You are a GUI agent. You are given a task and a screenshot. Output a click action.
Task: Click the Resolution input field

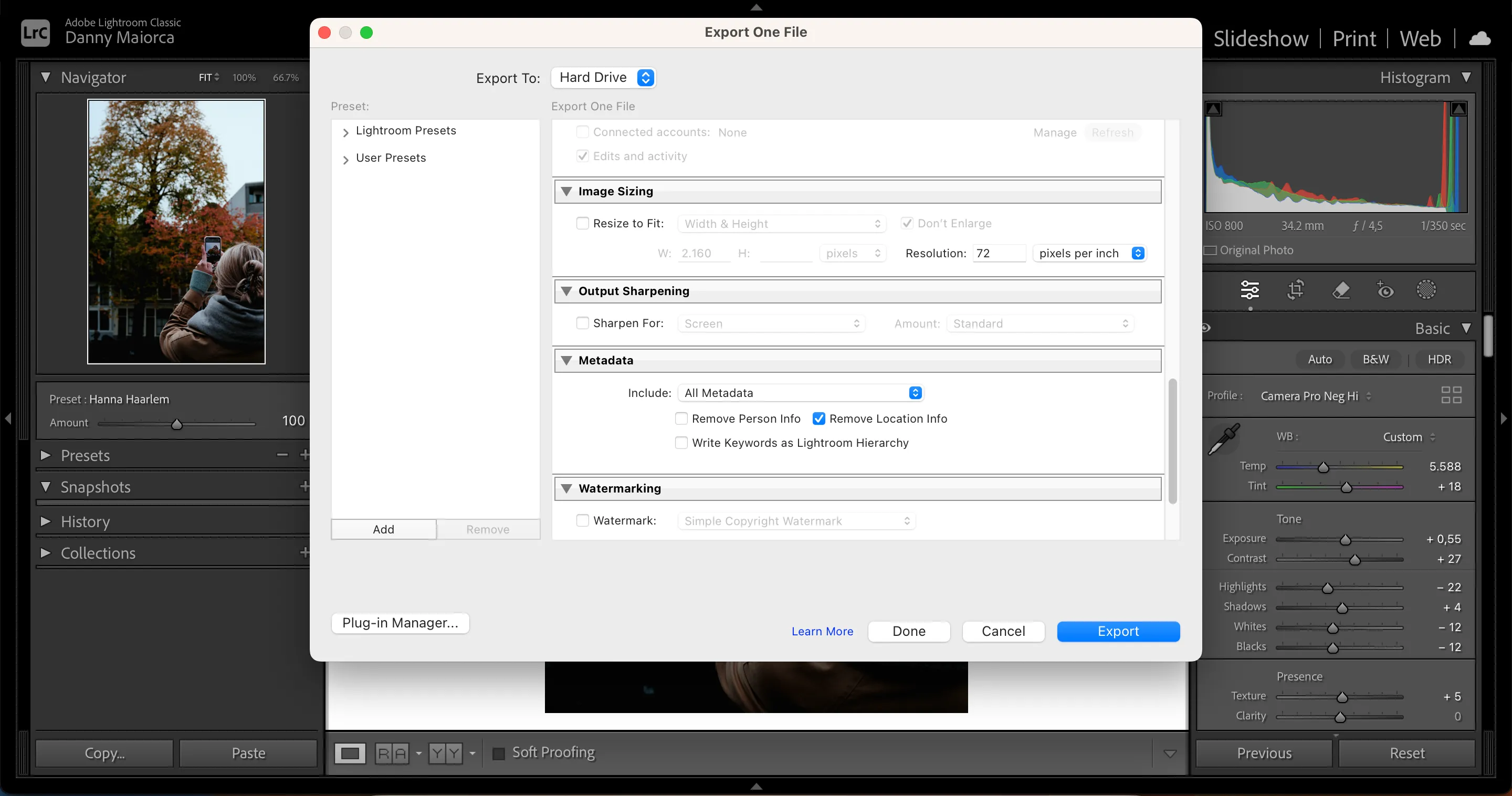[x=999, y=253]
